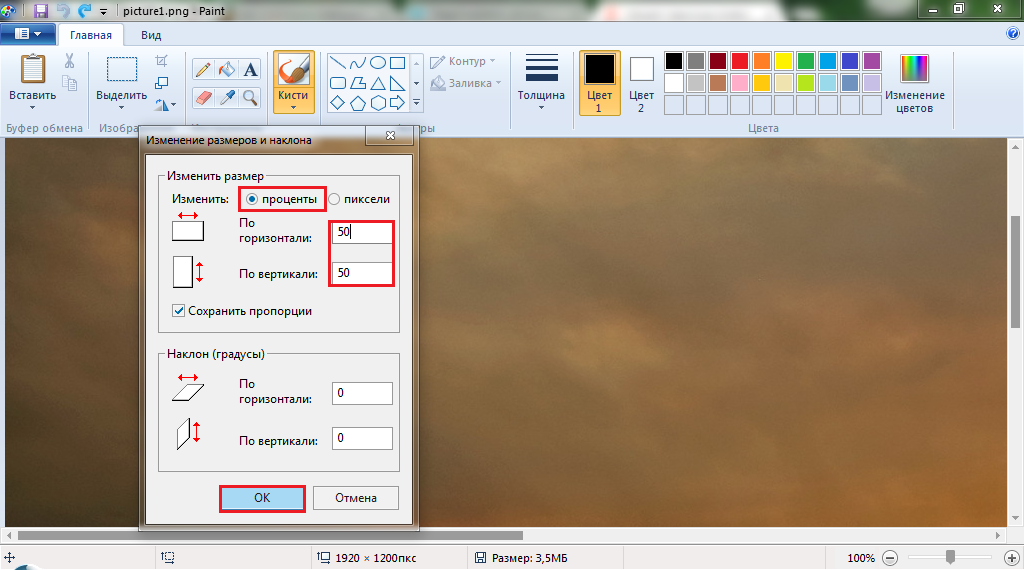Click the Copy icon in clipboard group

coord(69,83)
